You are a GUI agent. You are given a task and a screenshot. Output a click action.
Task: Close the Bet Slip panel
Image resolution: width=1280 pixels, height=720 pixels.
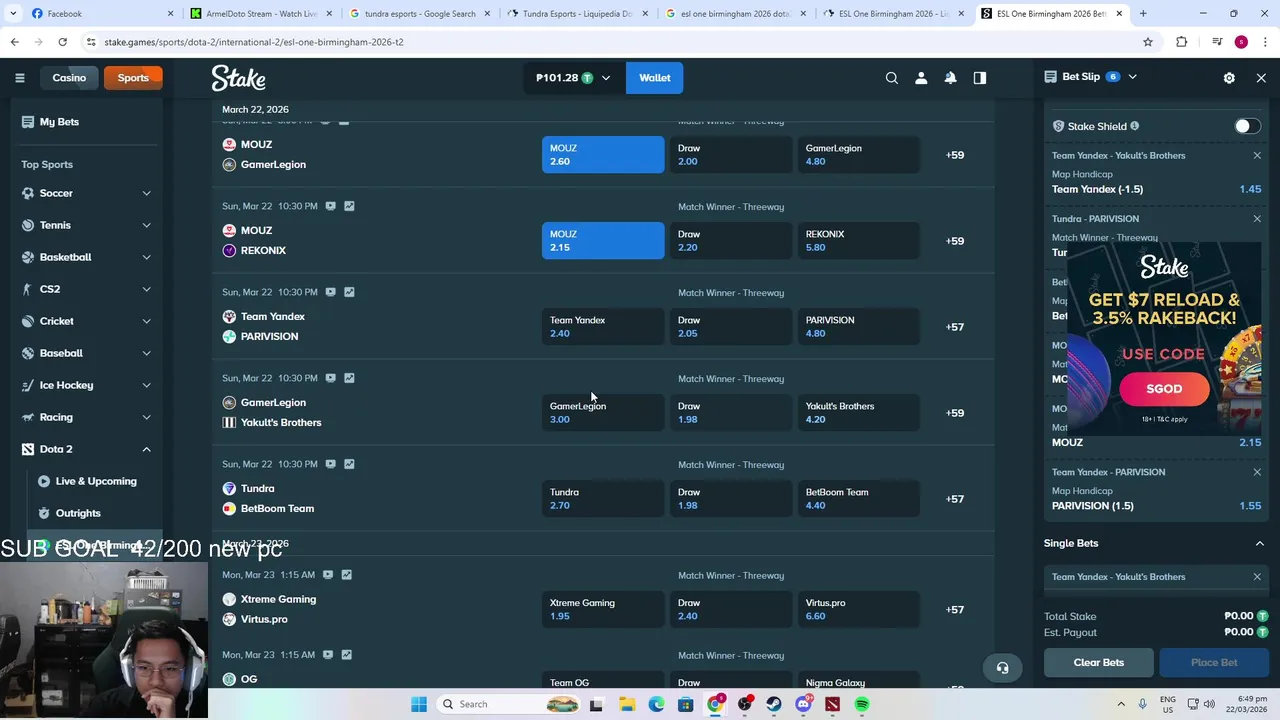pyautogui.click(x=1260, y=77)
